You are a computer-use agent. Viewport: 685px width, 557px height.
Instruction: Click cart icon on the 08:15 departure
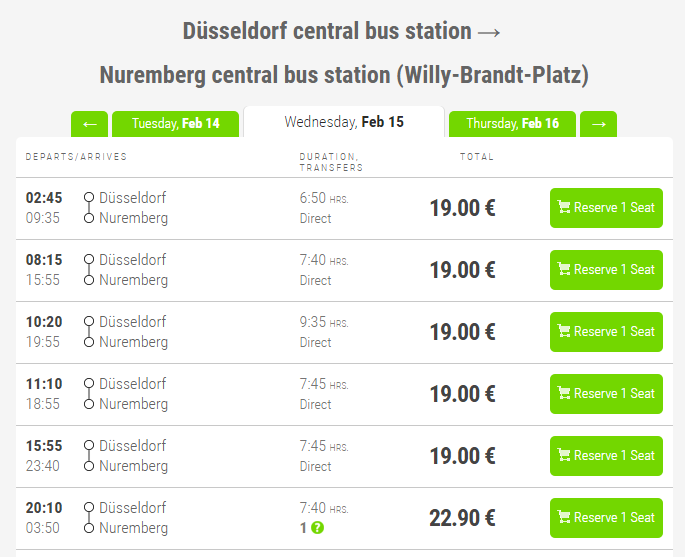564,270
